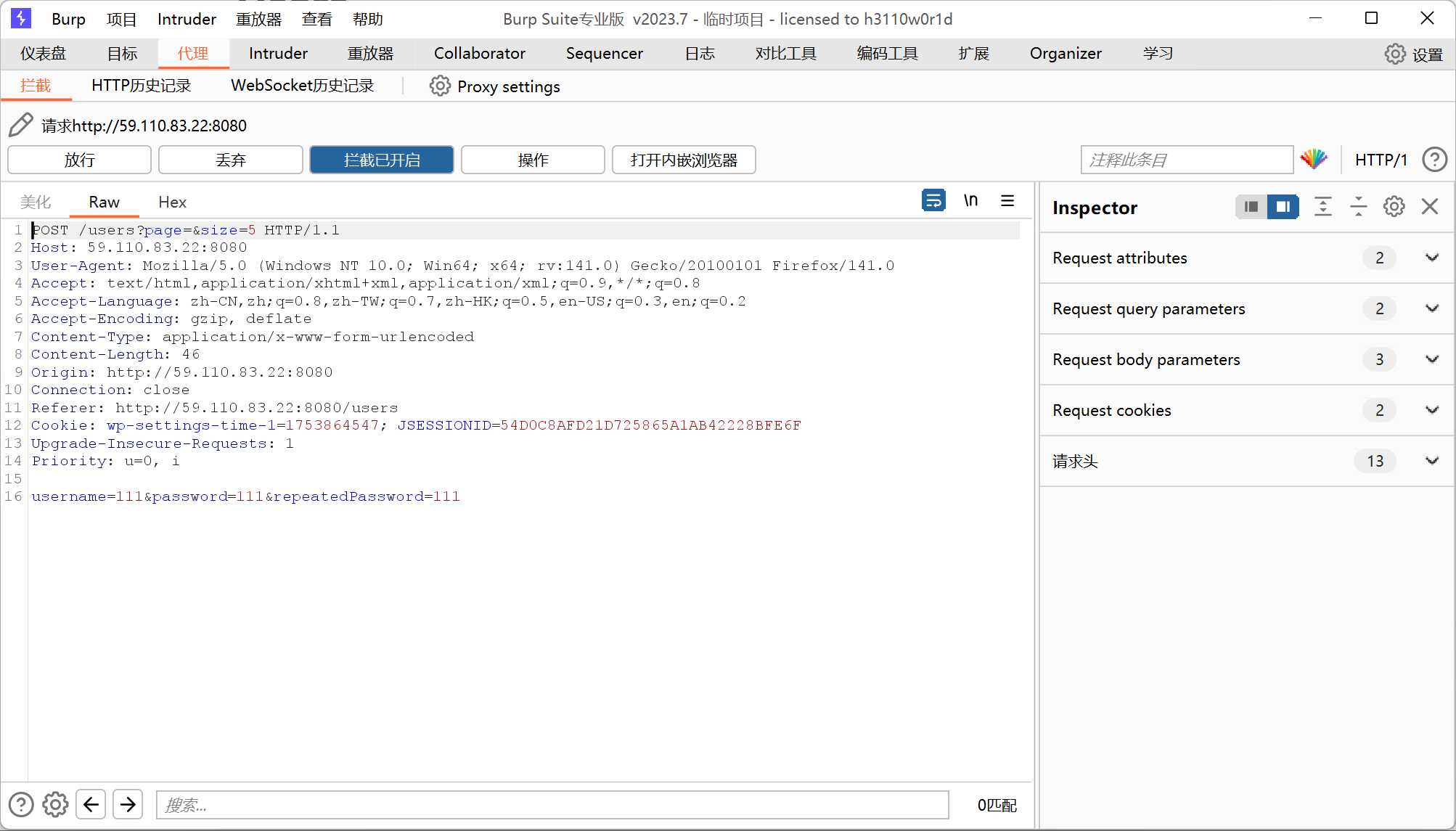Switch to the Collaborator tab
The image size is (1456, 831).
[479, 54]
